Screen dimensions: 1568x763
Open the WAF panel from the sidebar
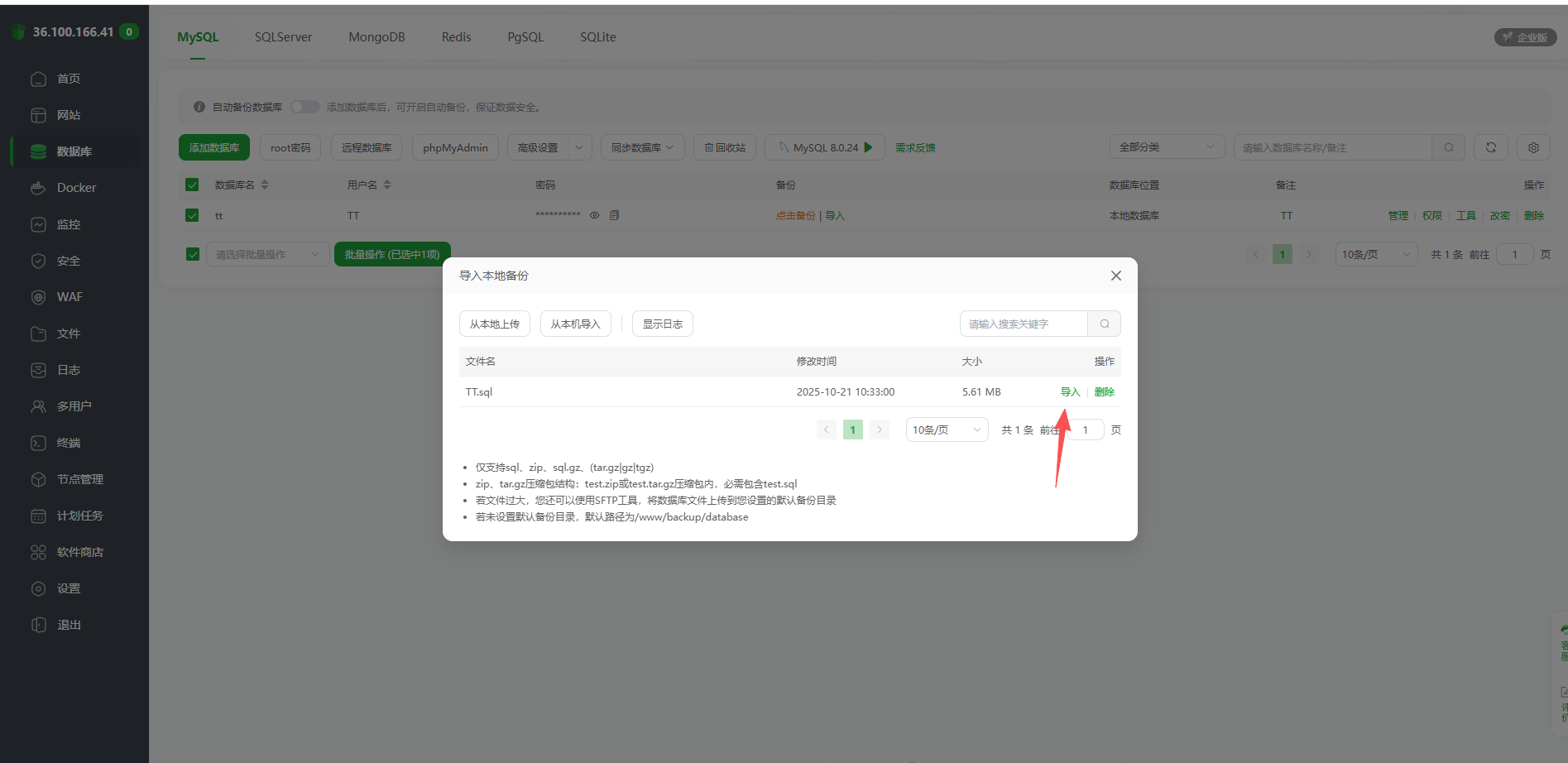70,296
